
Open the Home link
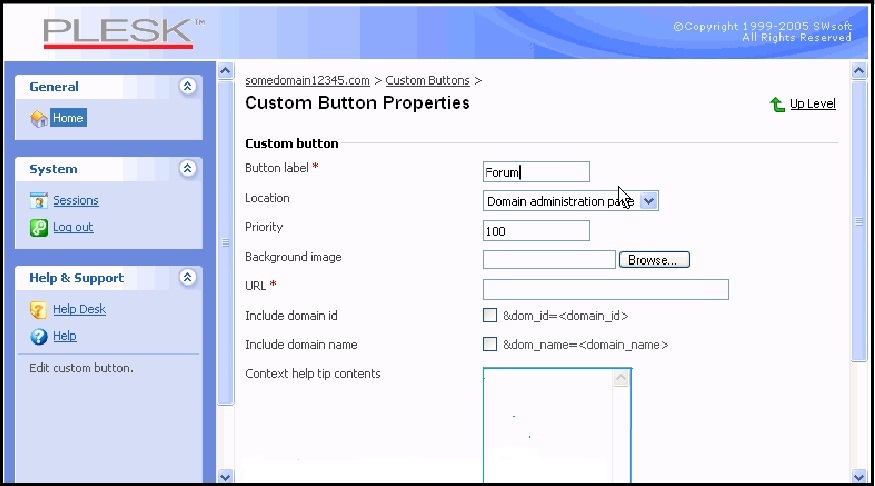click(x=68, y=118)
